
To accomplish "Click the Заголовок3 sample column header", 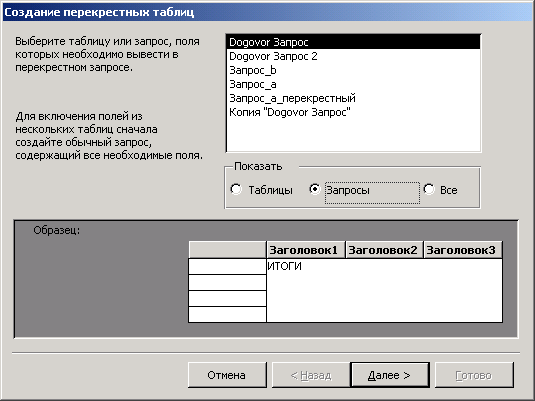I will click(x=463, y=250).
